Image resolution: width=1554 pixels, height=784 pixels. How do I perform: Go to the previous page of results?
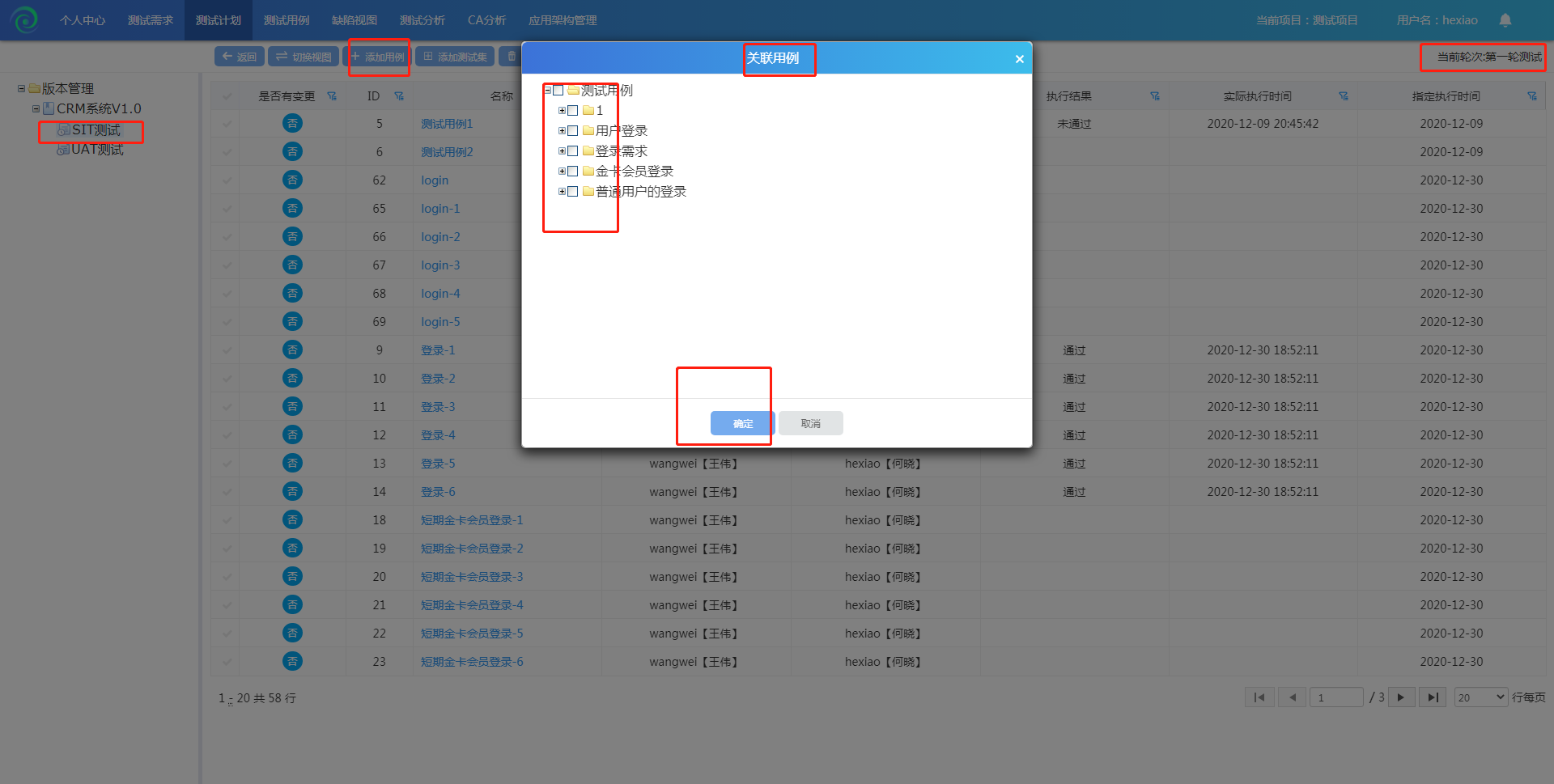(1293, 697)
